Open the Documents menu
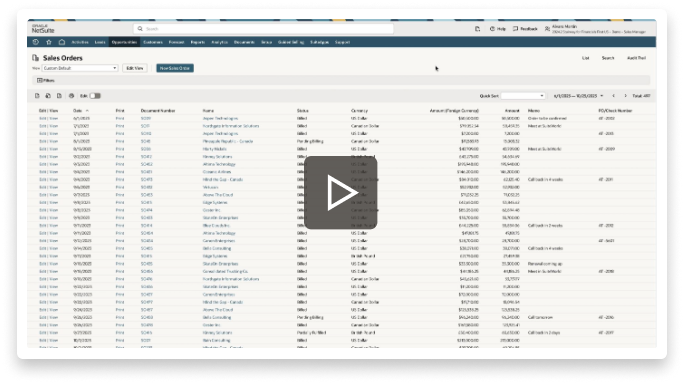684x384 pixels. coord(244,42)
